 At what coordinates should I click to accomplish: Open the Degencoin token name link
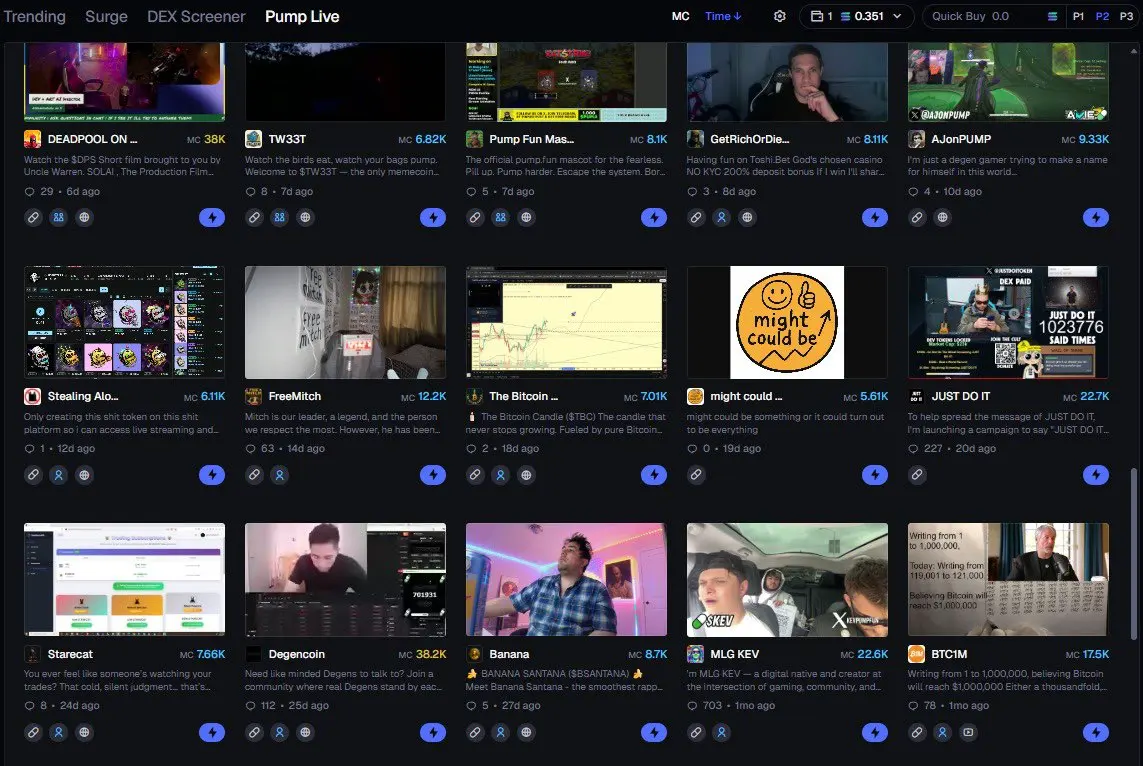tap(297, 654)
